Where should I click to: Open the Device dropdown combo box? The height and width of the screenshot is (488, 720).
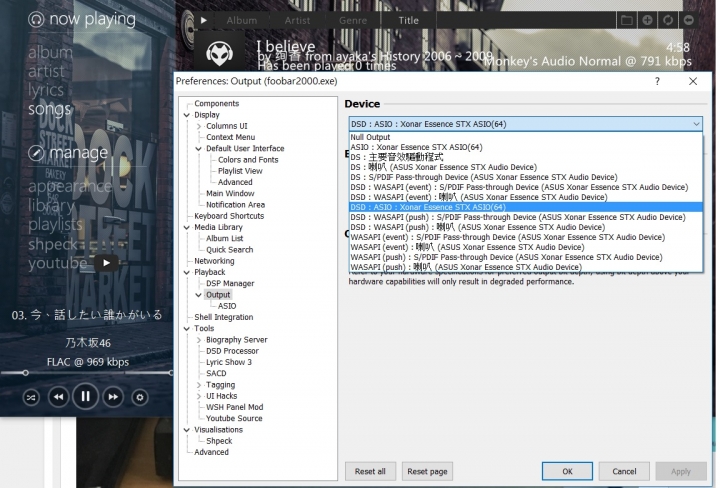pos(525,124)
